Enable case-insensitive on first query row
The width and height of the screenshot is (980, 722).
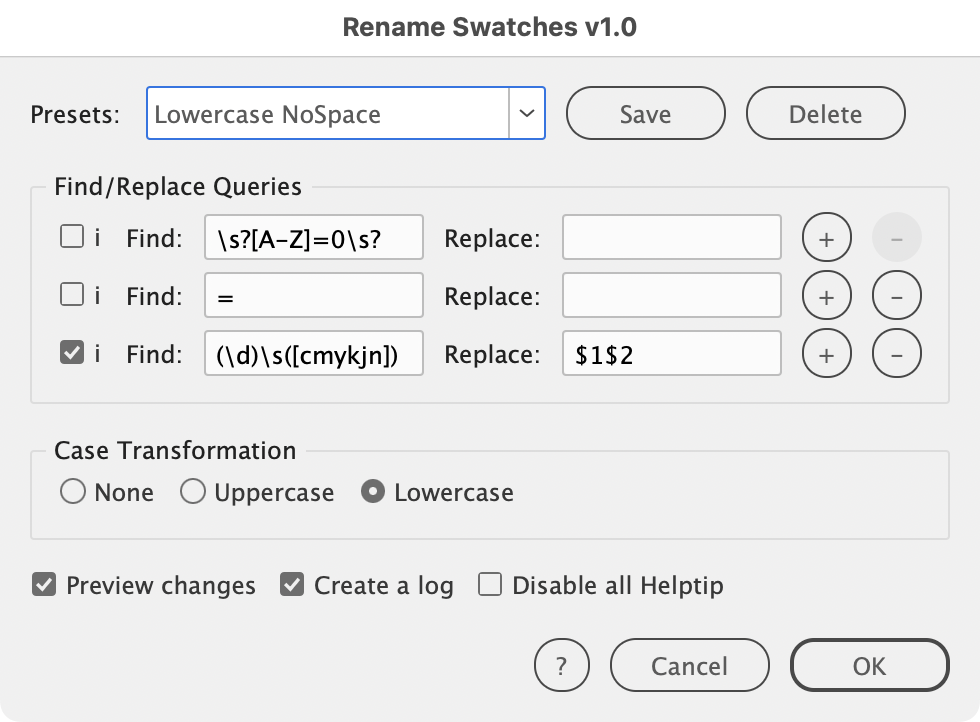72,237
